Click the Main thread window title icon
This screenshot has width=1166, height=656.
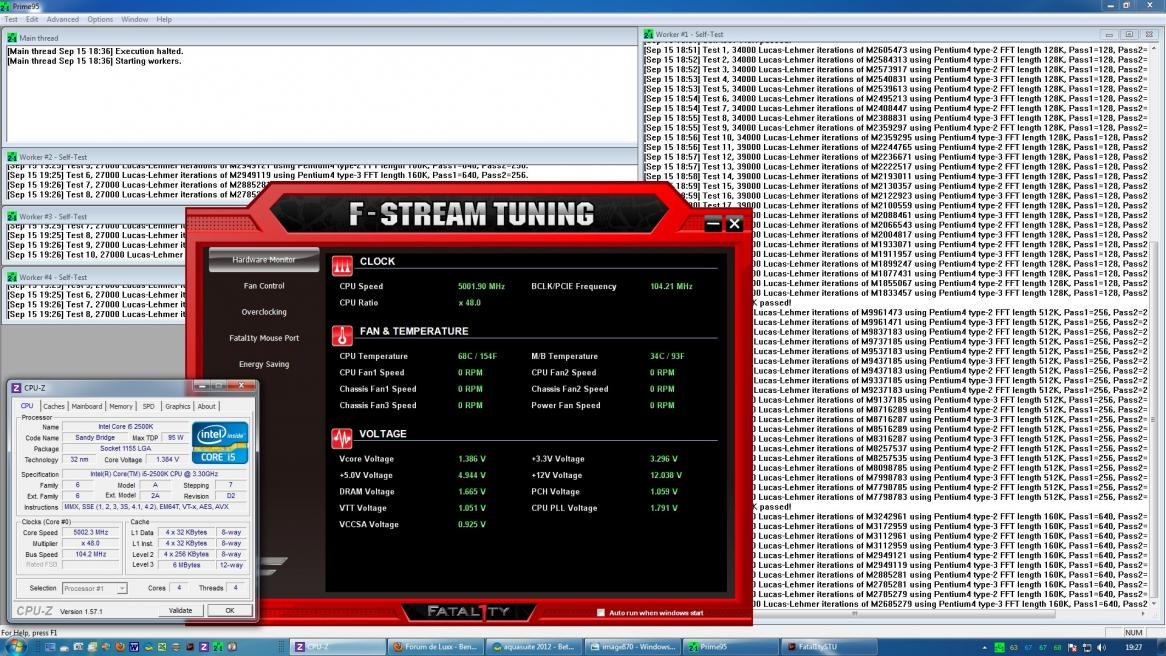[12, 38]
